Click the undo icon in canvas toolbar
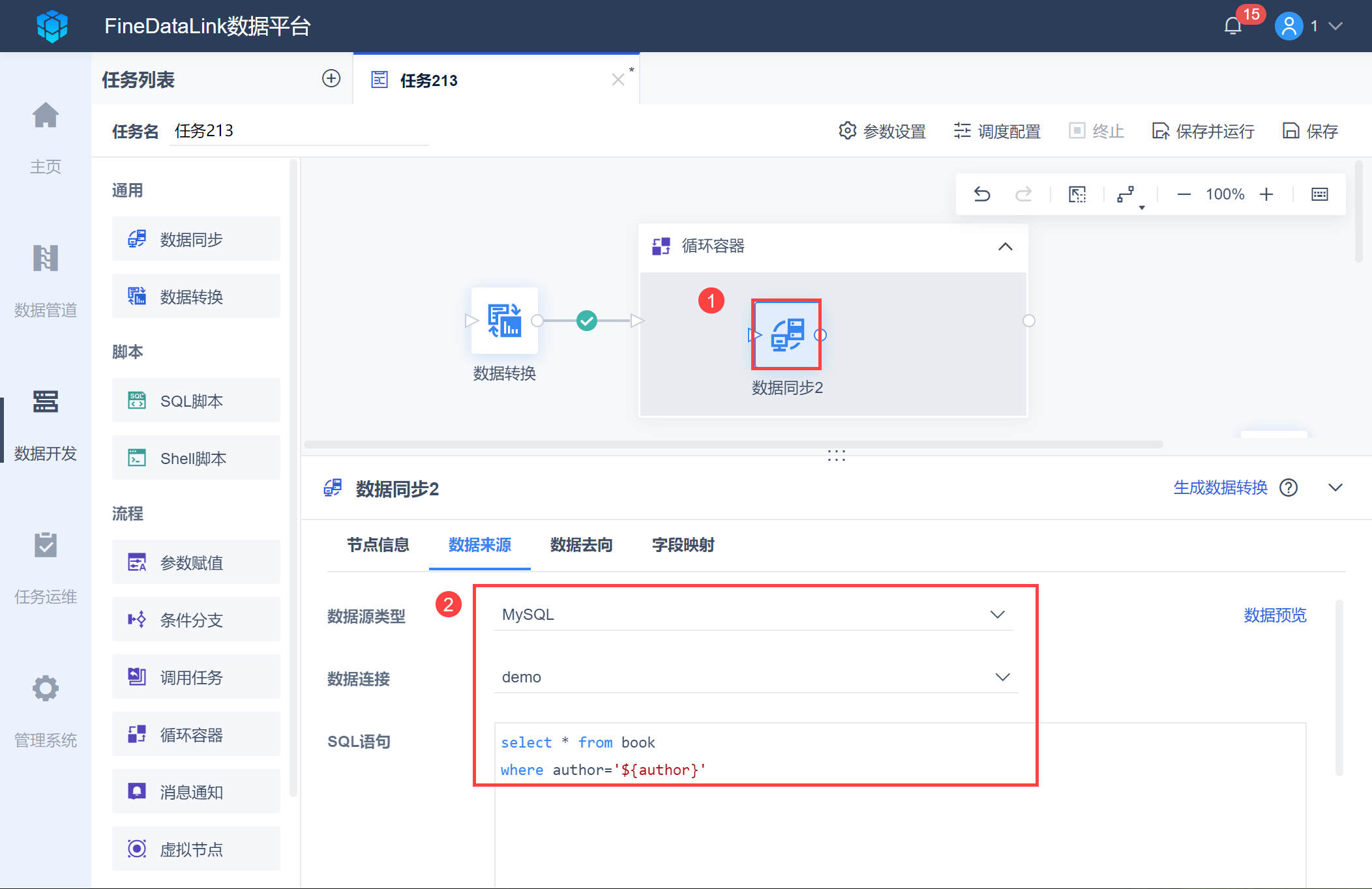 [983, 194]
